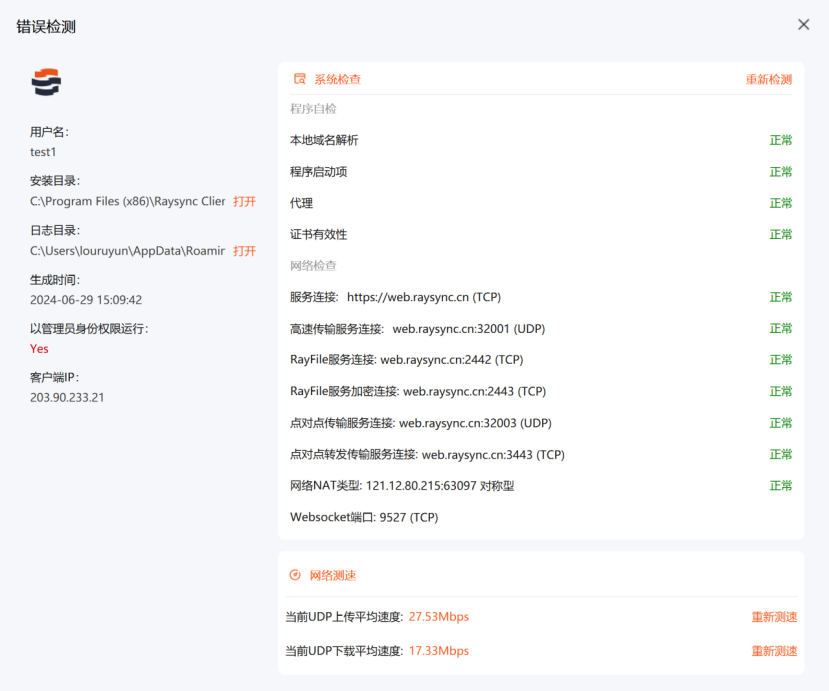Viewport: 829px width, 691px height.
Task: Click the red Yes administrator value
Action: (x=39, y=349)
